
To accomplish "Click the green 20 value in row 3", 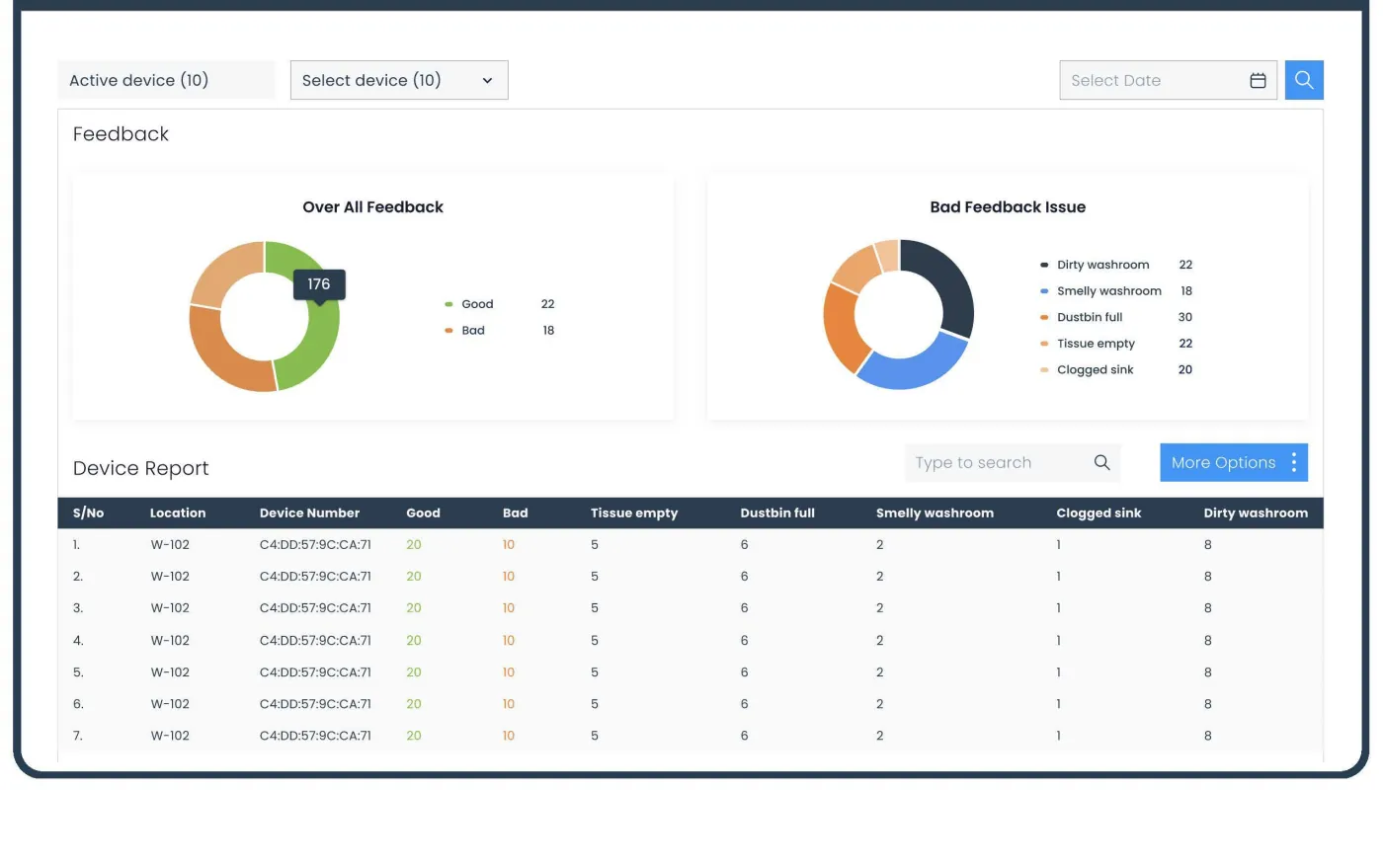I will [x=414, y=607].
